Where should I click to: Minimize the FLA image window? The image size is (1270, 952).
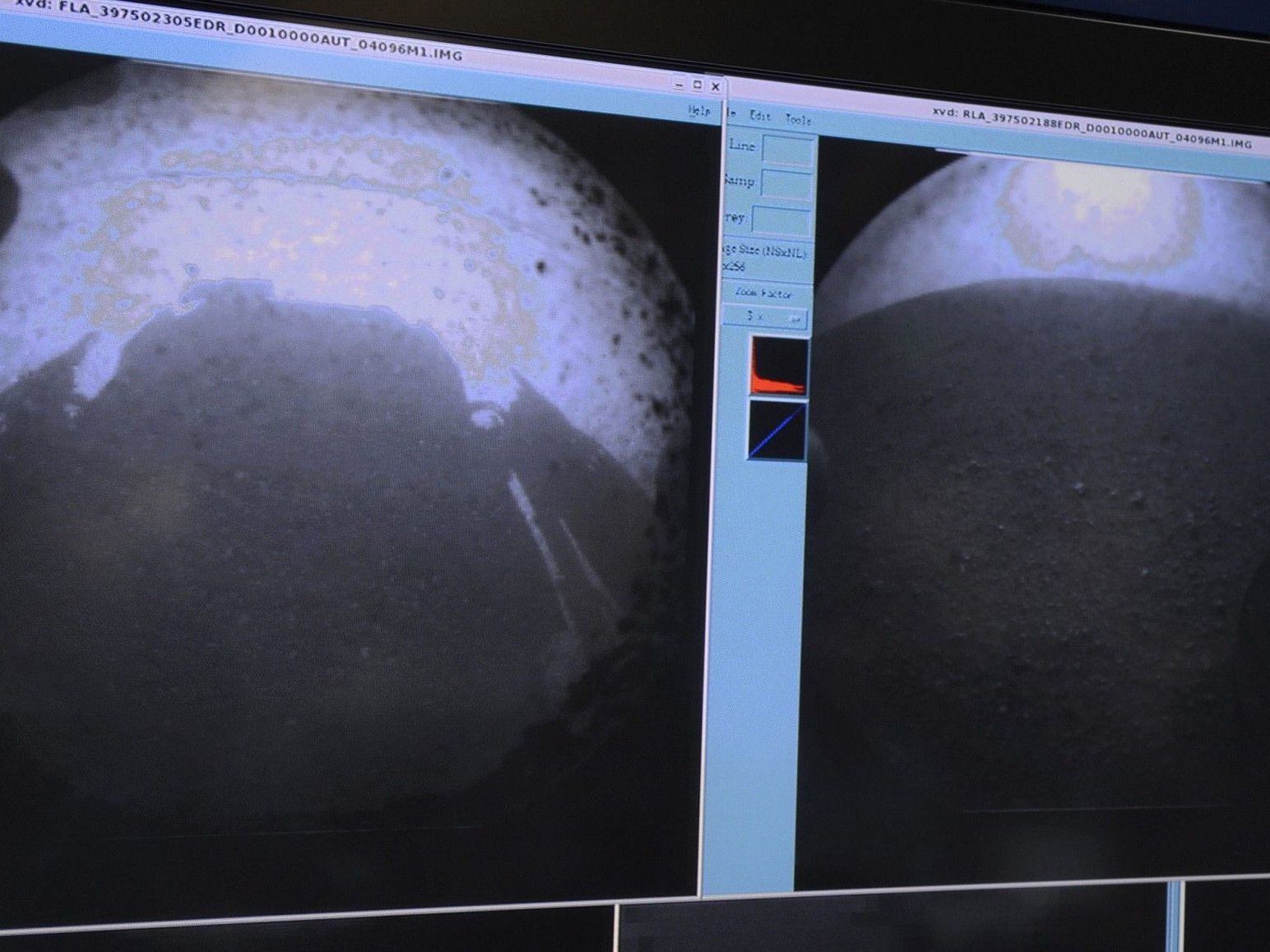pos(679,84)
